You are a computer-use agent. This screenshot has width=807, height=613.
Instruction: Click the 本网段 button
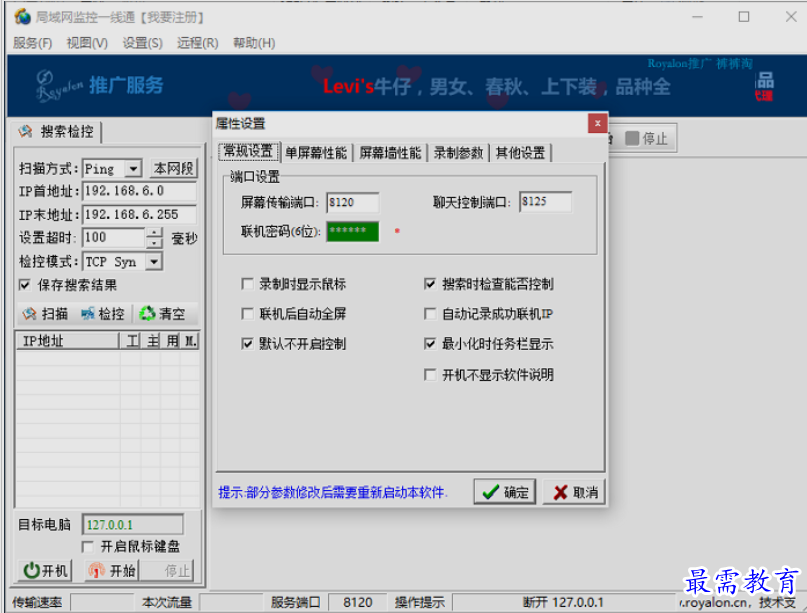click(x=174, y=168)
